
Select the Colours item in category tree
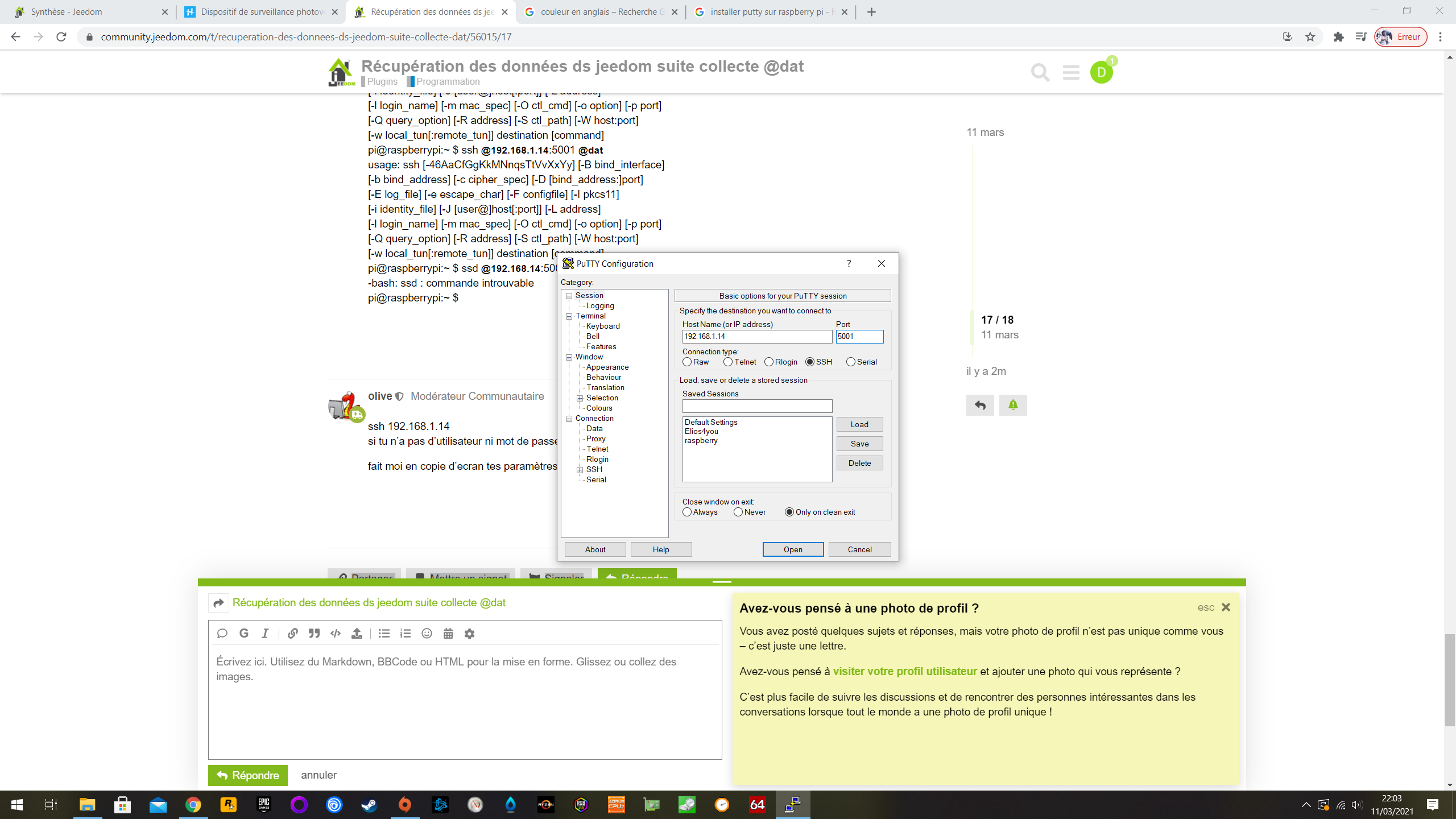pyautogui.click(x=599, y=408)
